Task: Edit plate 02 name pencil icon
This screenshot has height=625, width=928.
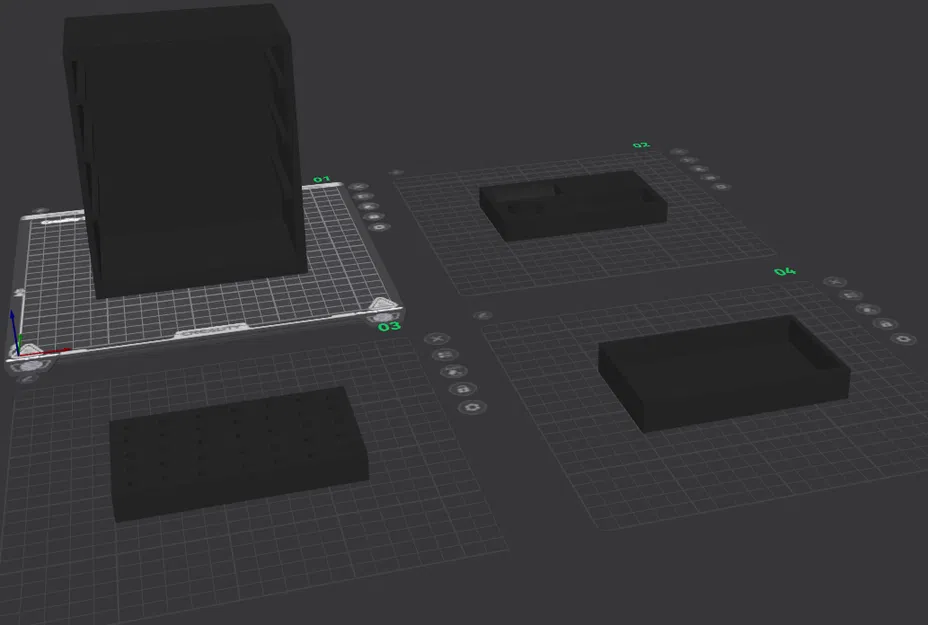Action: point(397,173)
